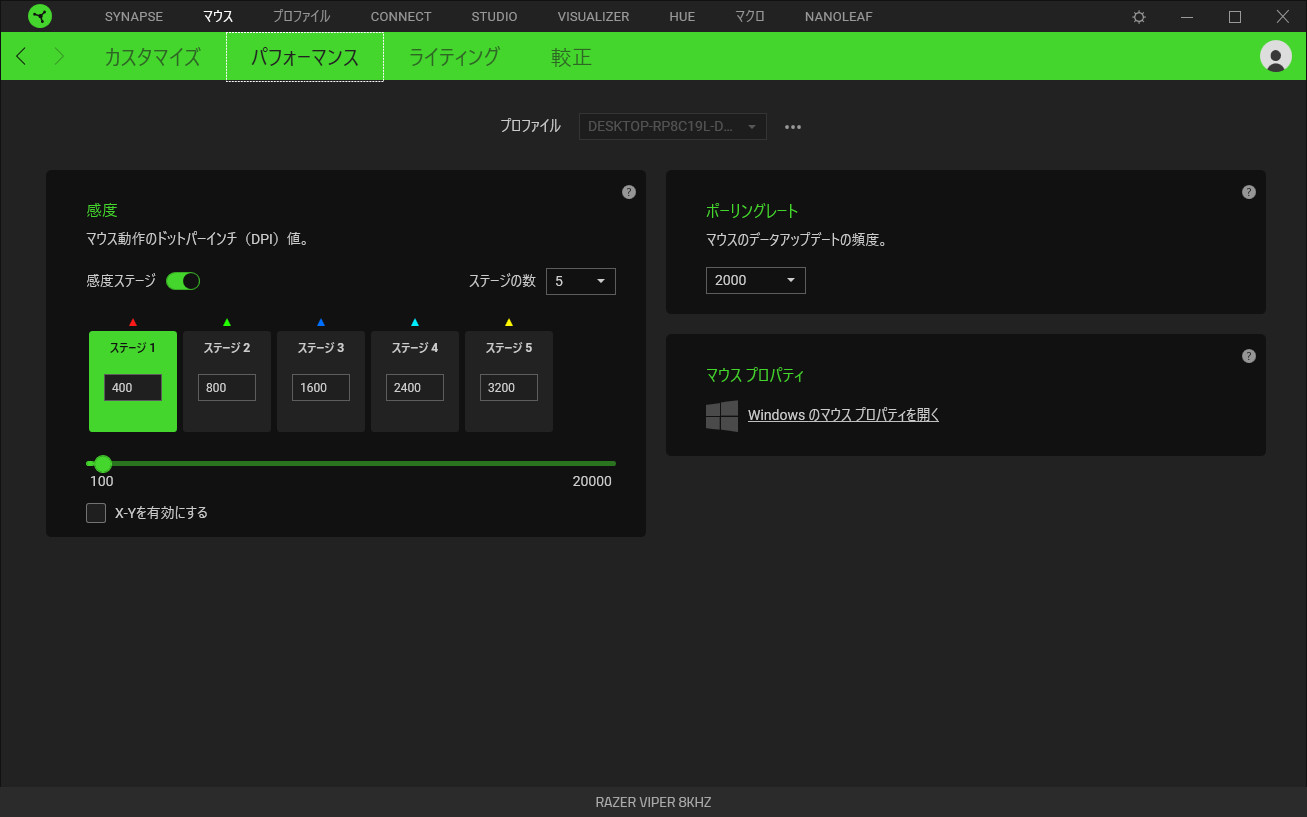Open the プロファイル DESKTOP-RP8C19L dropdown
This screenshot has height=817, width=1307.
(x=673, y=127)
